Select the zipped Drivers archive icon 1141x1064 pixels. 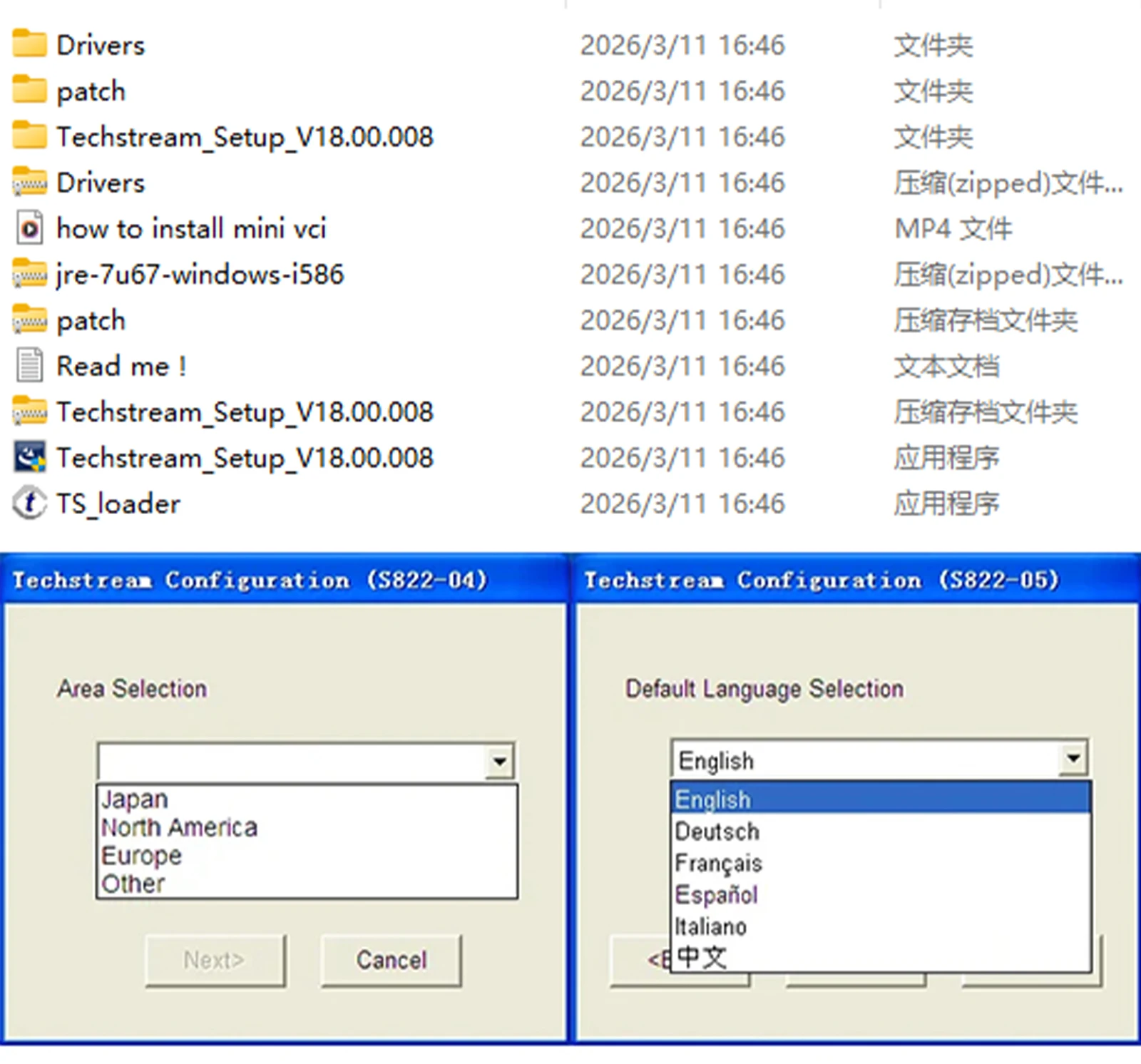point(29,182)
